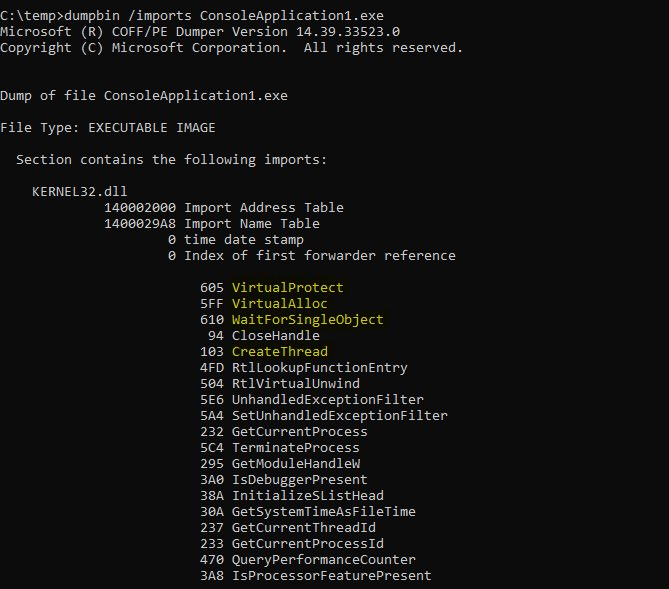Select the KERNEL32.dll heading text

coord(80,192)
